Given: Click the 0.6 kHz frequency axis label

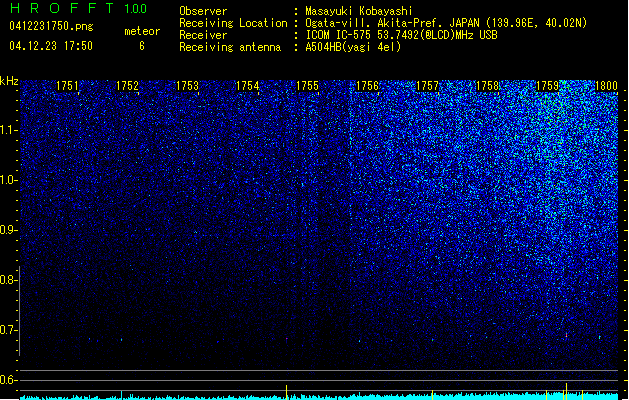Looking at the screenshot, I should tap(9, 380).
